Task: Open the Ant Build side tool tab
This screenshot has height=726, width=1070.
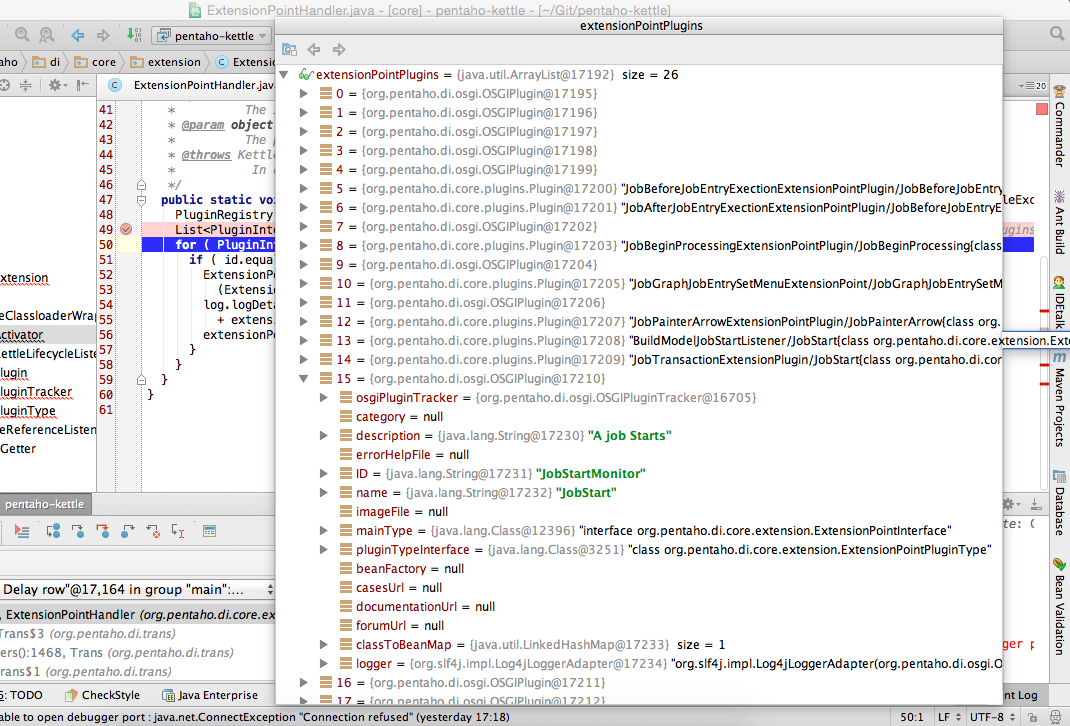Action: [1059, 222]
